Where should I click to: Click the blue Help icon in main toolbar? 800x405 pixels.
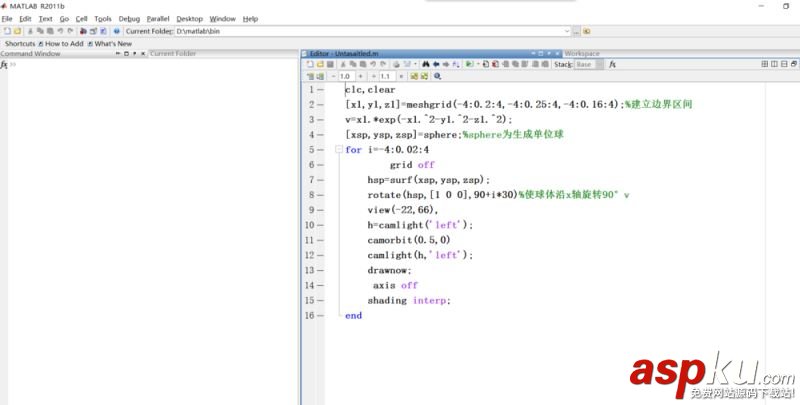[116, 31]
